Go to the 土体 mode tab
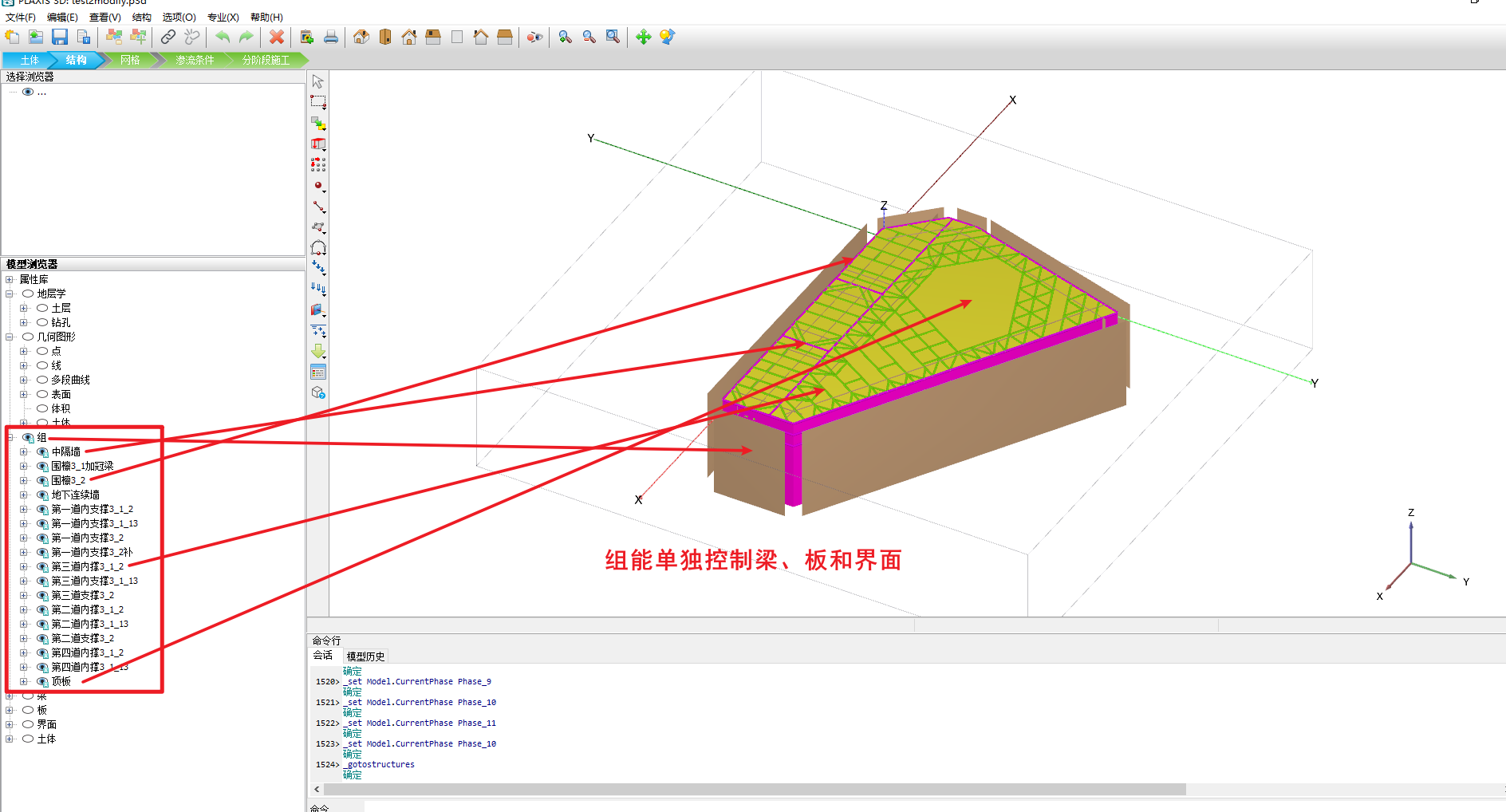 [x=29, y=60]
